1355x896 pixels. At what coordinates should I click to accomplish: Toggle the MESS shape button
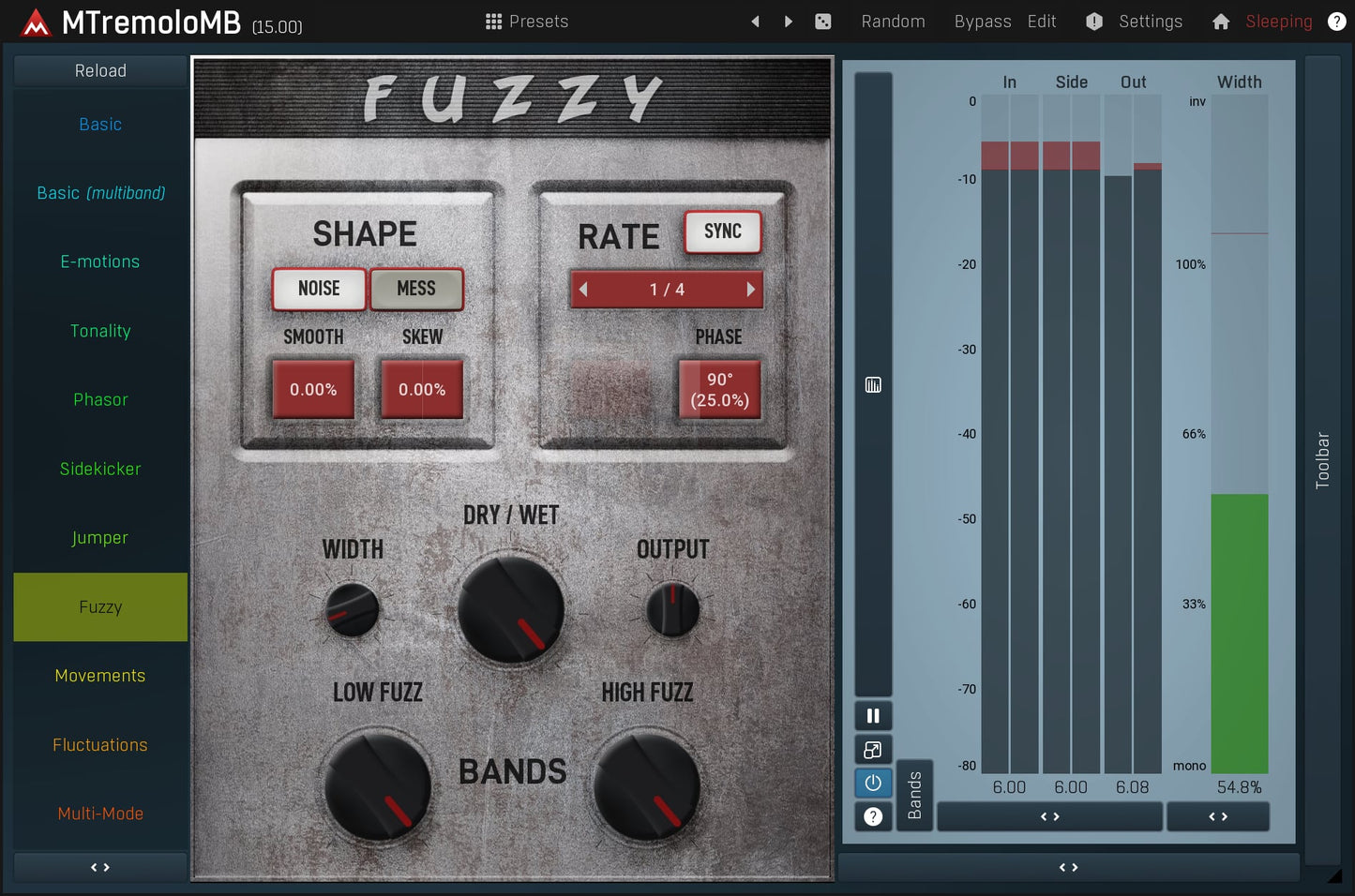point(416,289)
